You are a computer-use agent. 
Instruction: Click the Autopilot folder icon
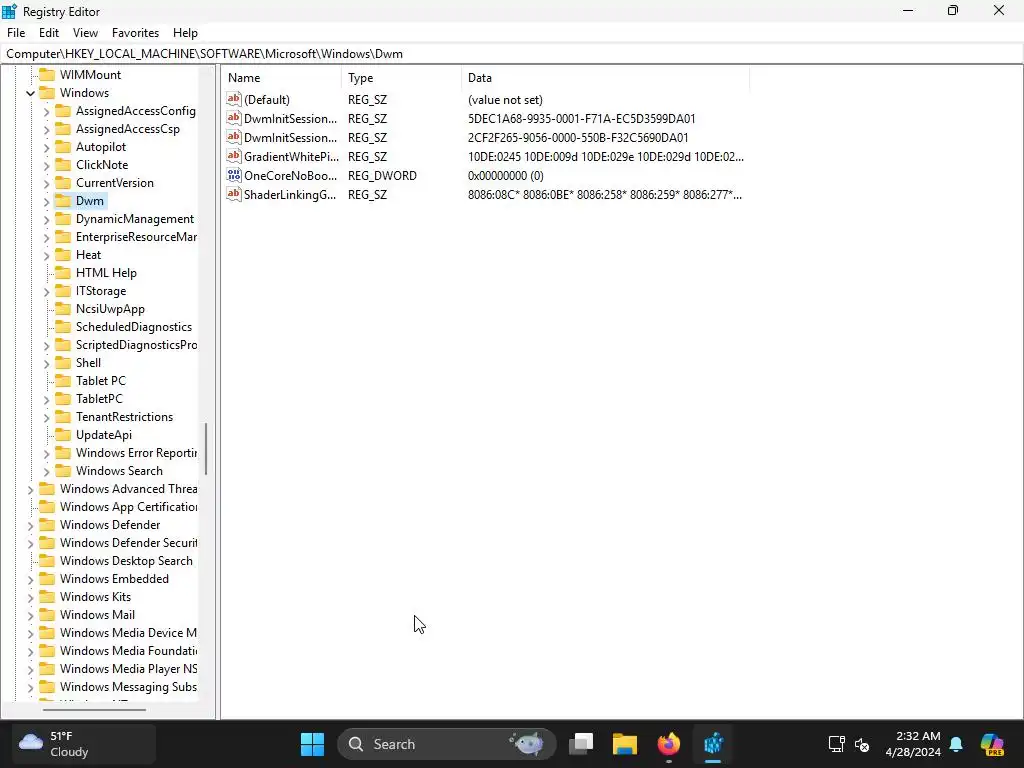(63, 147)
